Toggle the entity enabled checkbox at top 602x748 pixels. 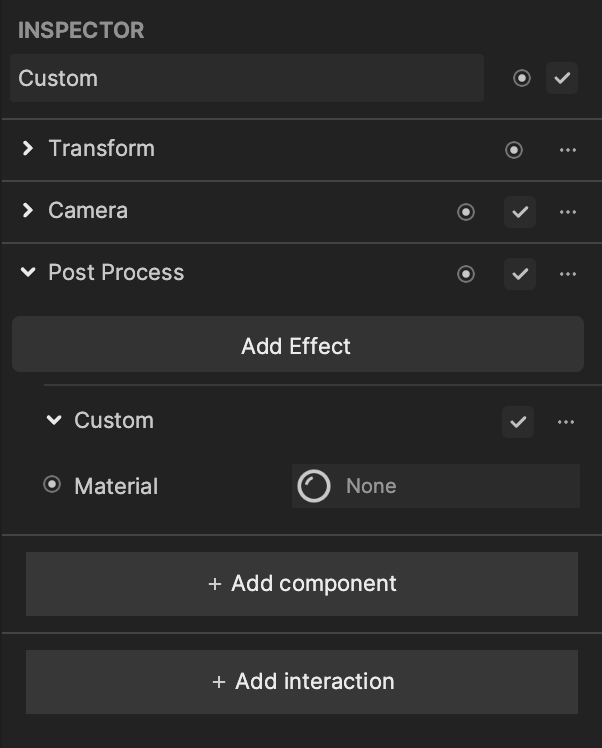click(562, 78)
